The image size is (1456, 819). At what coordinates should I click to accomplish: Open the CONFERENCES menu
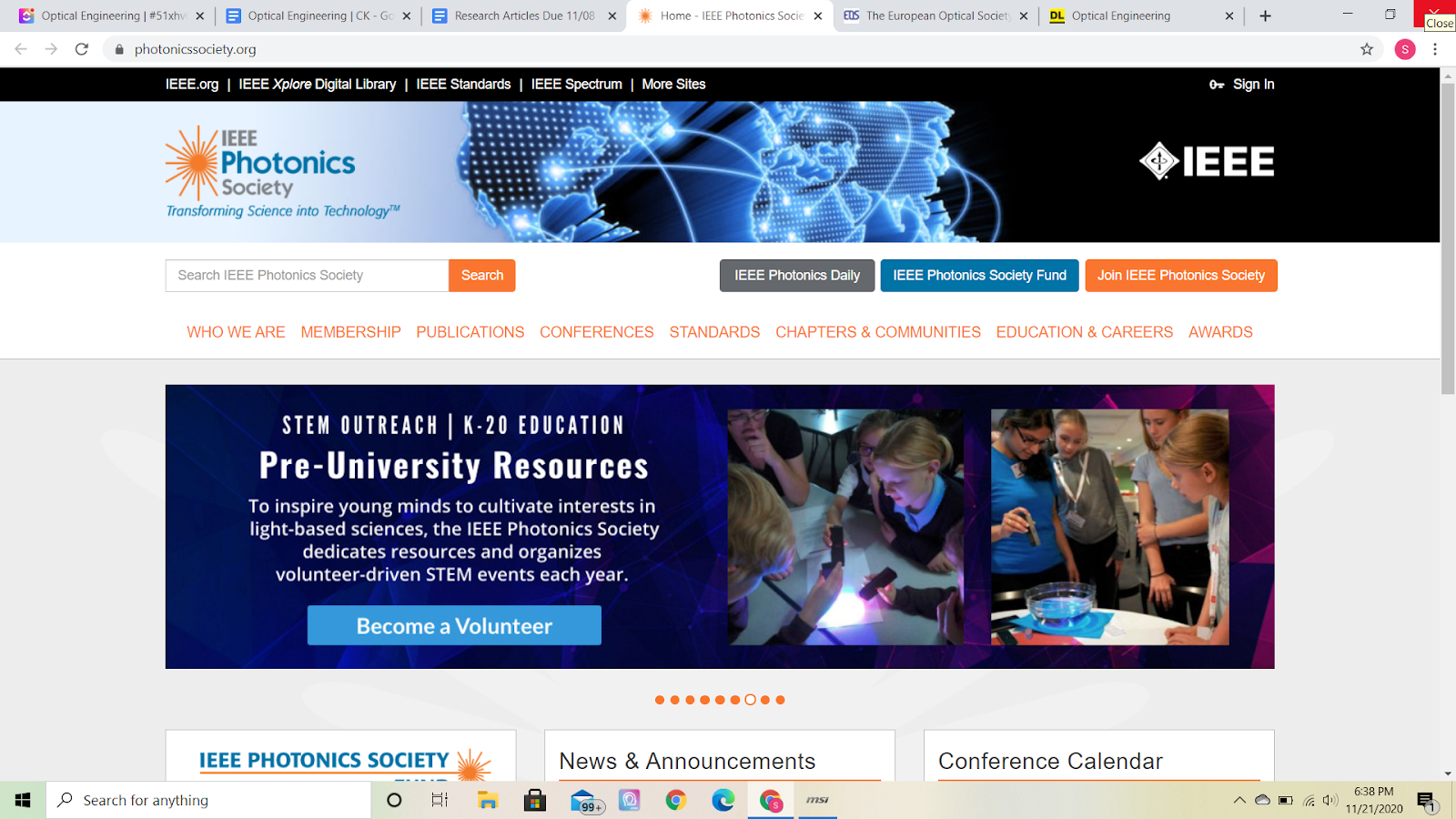point(596,332)
